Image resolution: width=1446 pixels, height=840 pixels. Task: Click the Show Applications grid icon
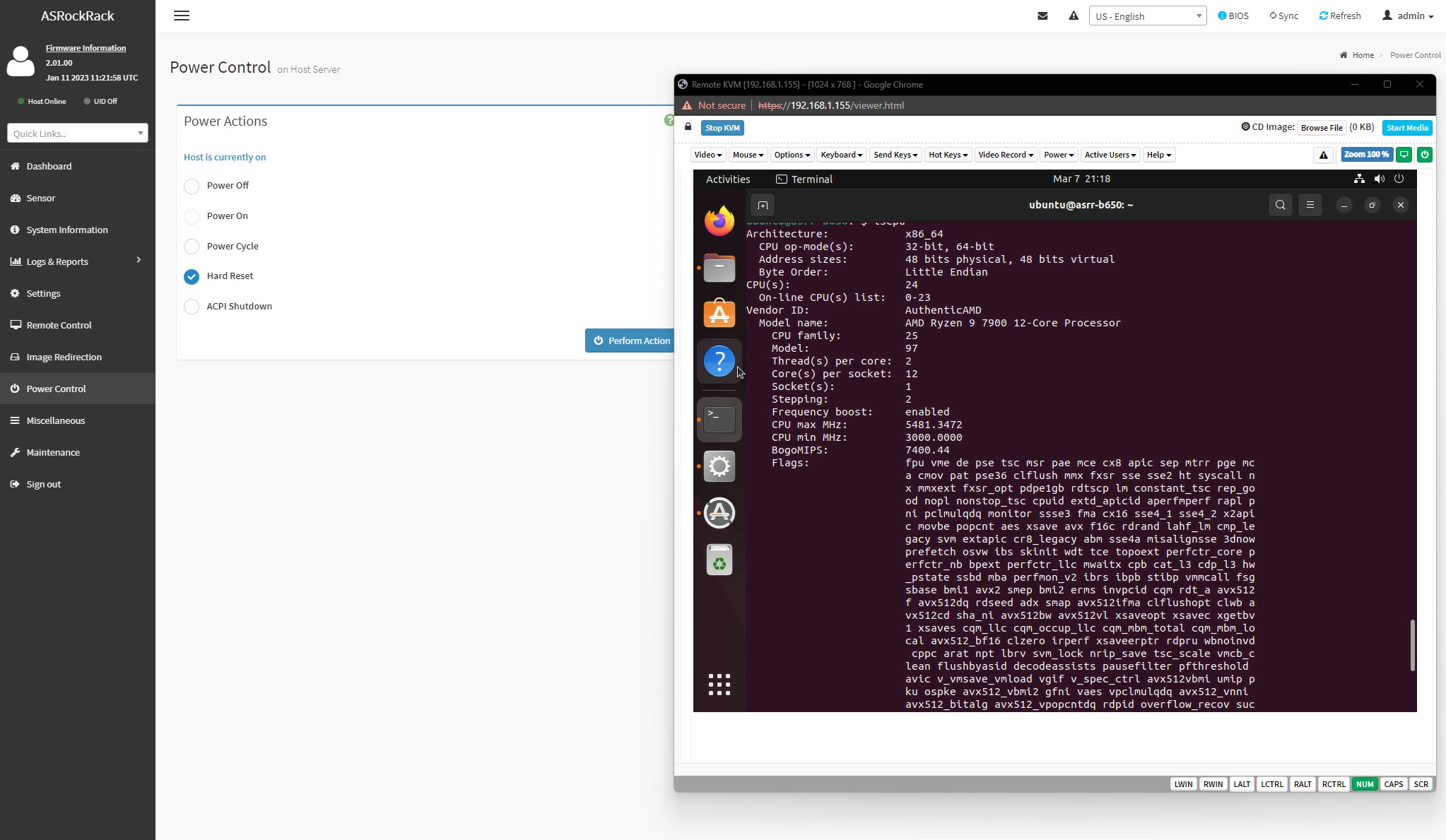[x=719, y=684]
